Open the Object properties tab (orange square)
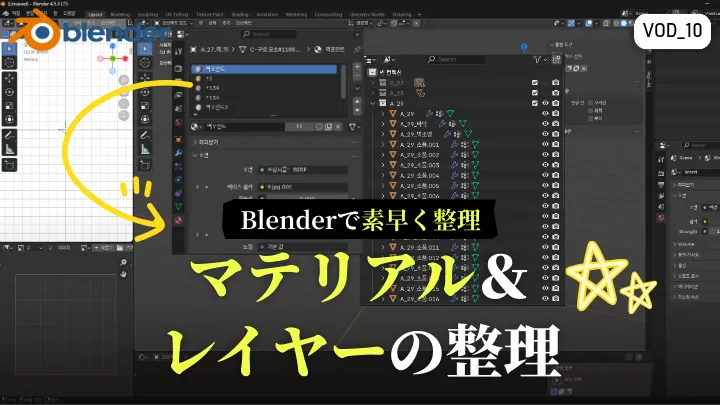Viewport: 720px width, 405px height. tap(178, 140)
